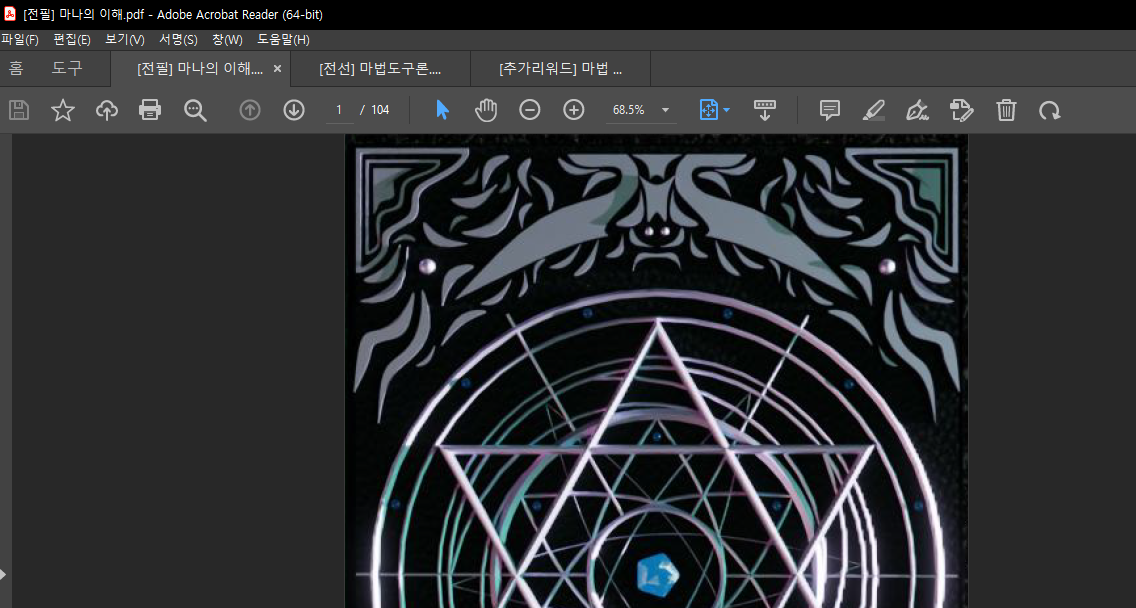Zoom out with the minus circle icon
This screenshot has height=608, width=1136.
pos(530,110)
